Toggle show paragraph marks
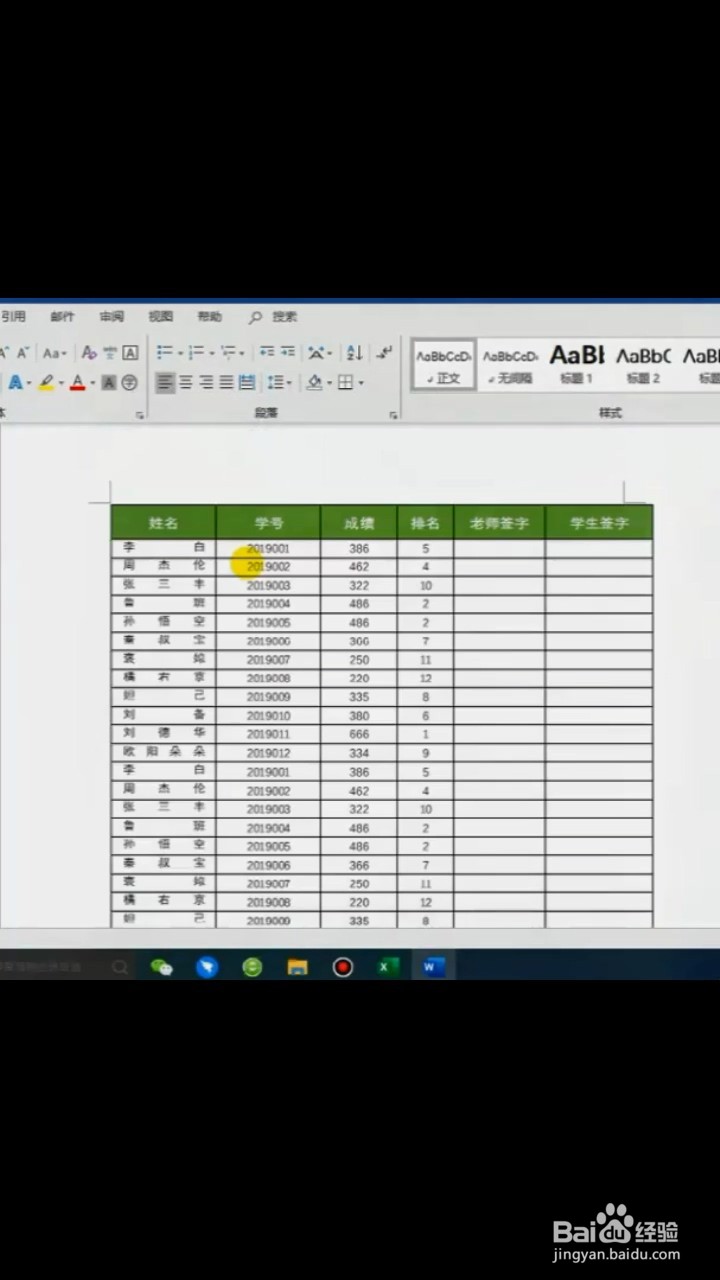This screenshot has width=720, height=1280. click(385, 352)
